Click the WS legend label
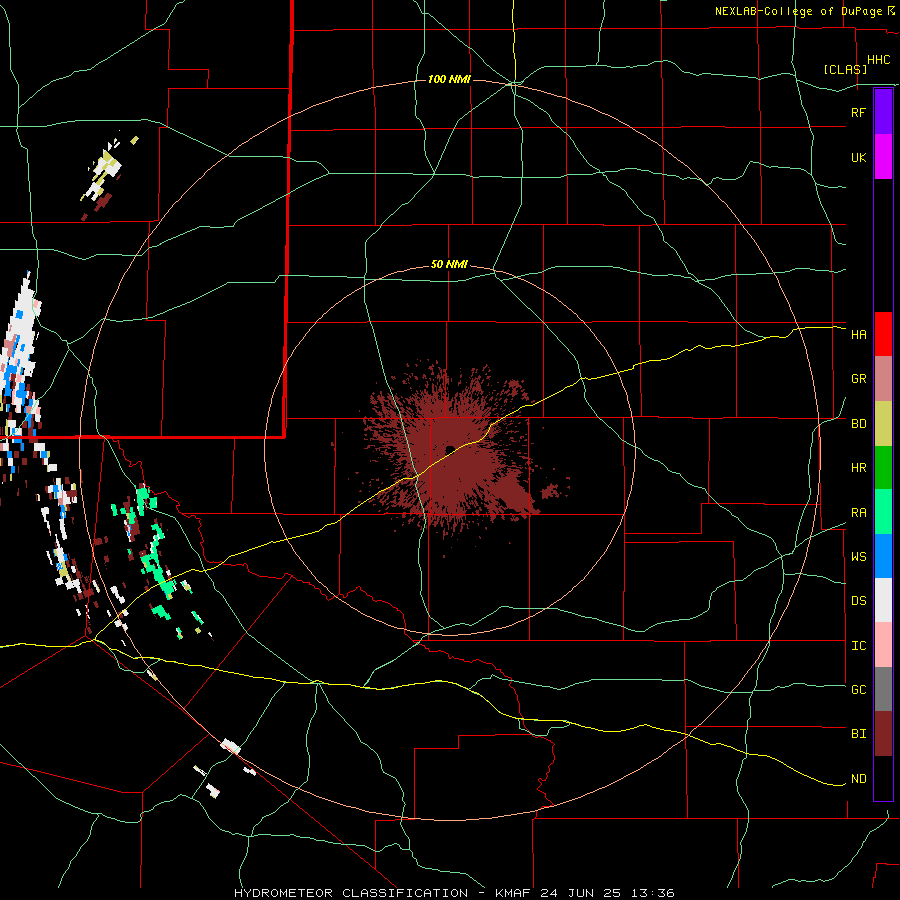The image size is (900, 900). tap(858, 556)
